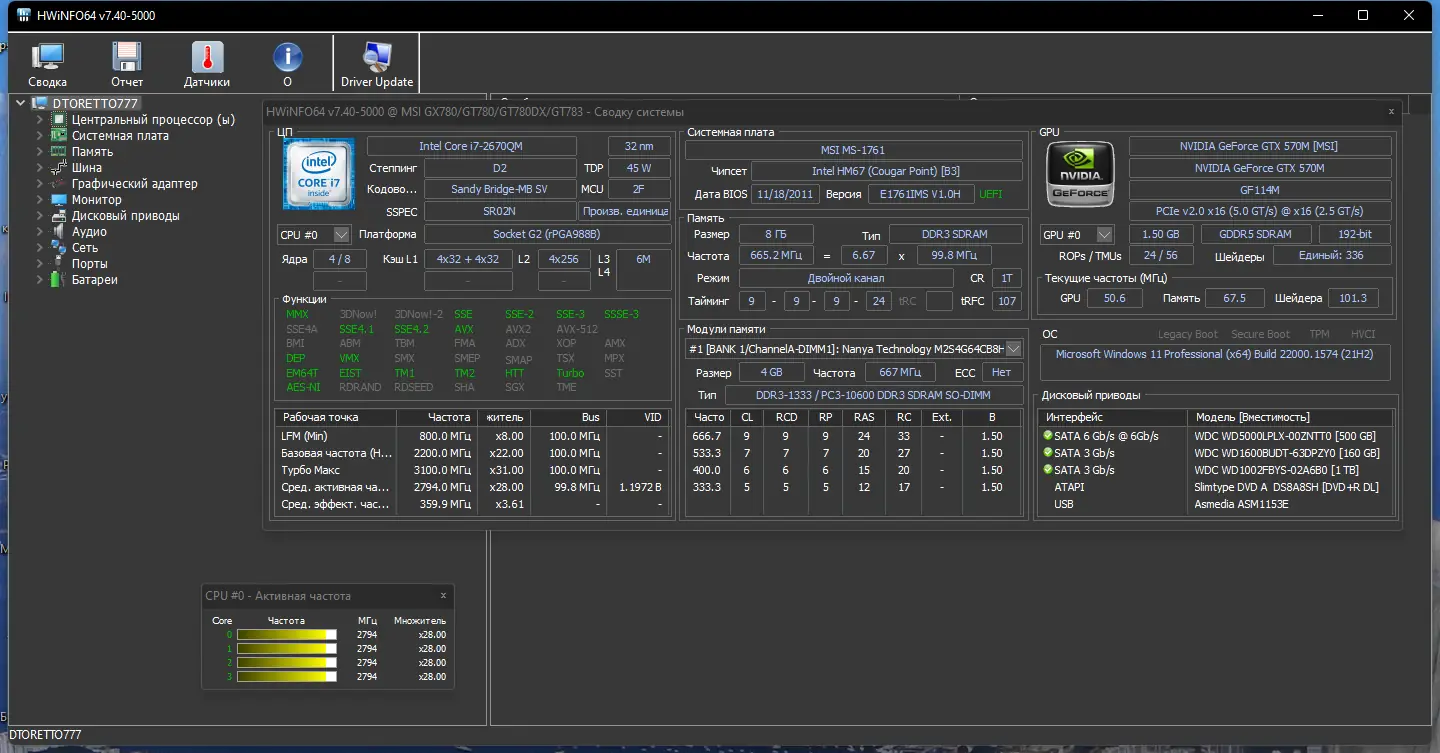This screenshot has height=753, width=1440.
Task: Click the Центральный процессор CPU chip icon
Action: (59, 119)
